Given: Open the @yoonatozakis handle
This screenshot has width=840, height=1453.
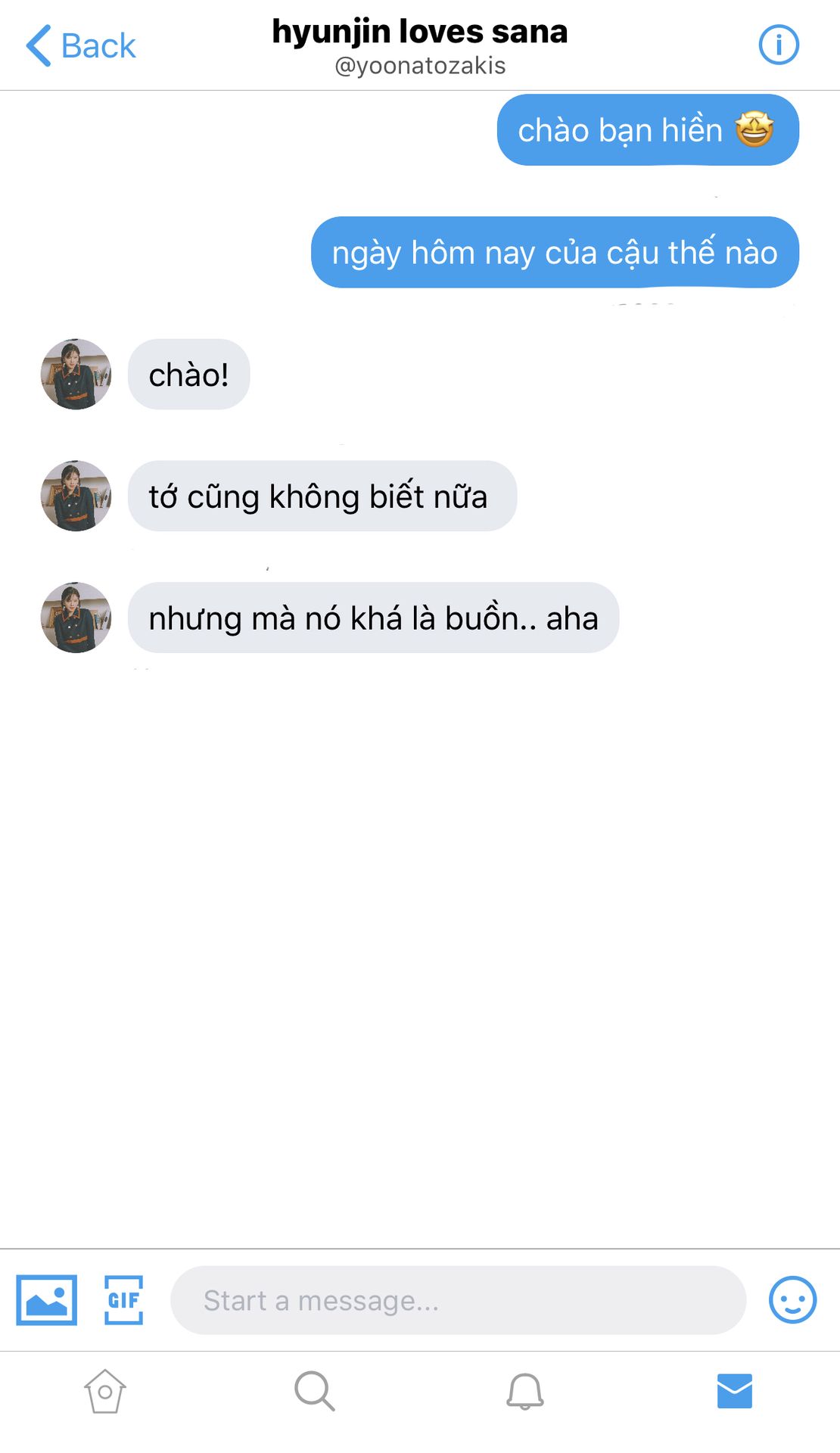Looking at the screenshot, I should pos(420,66).
